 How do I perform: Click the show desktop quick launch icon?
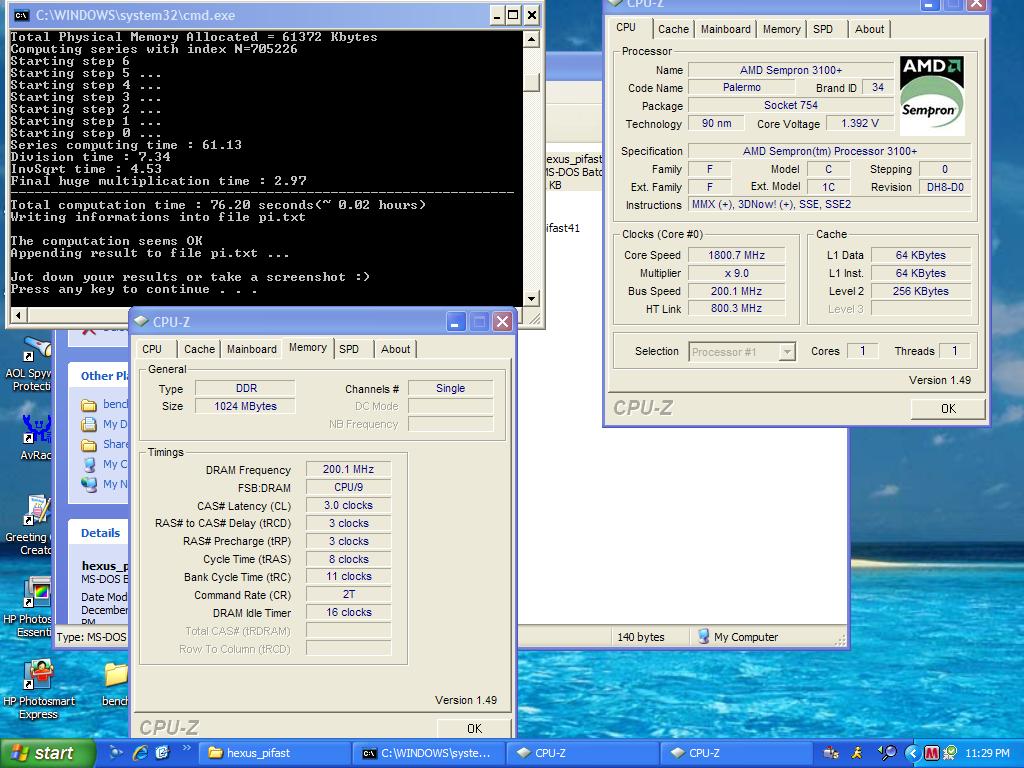(163, 753)
